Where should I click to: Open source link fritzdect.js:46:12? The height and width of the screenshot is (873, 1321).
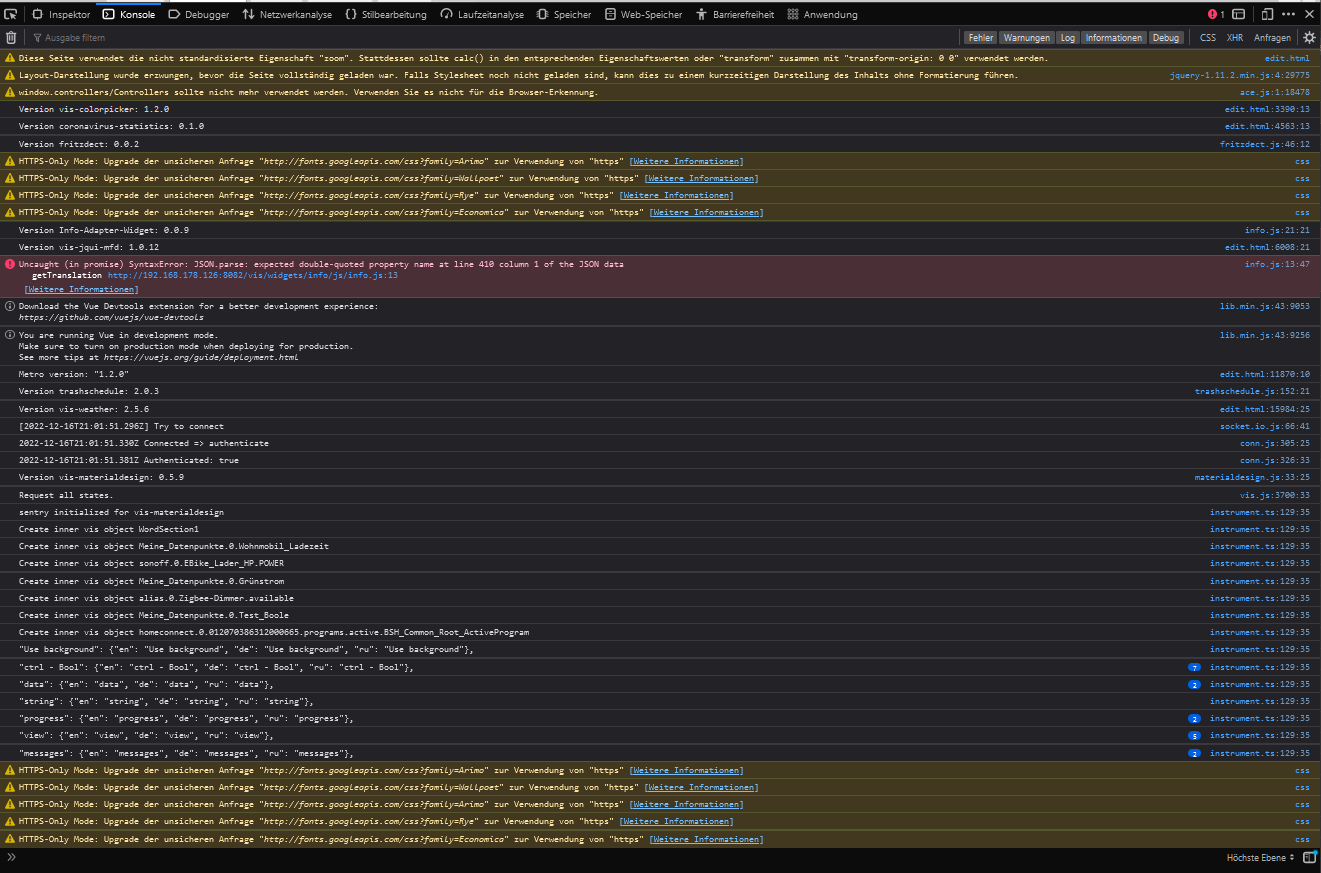pos(1264,144)
